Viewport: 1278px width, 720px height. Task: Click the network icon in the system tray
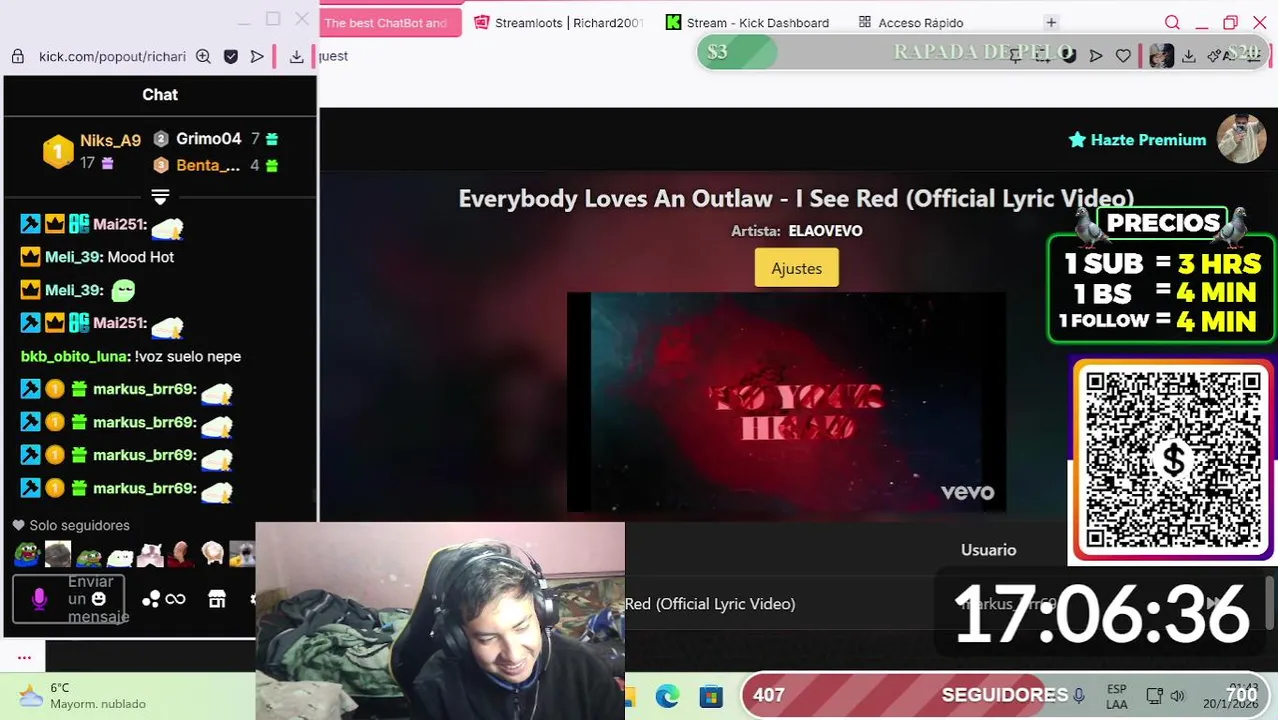tap(1154, 696)
